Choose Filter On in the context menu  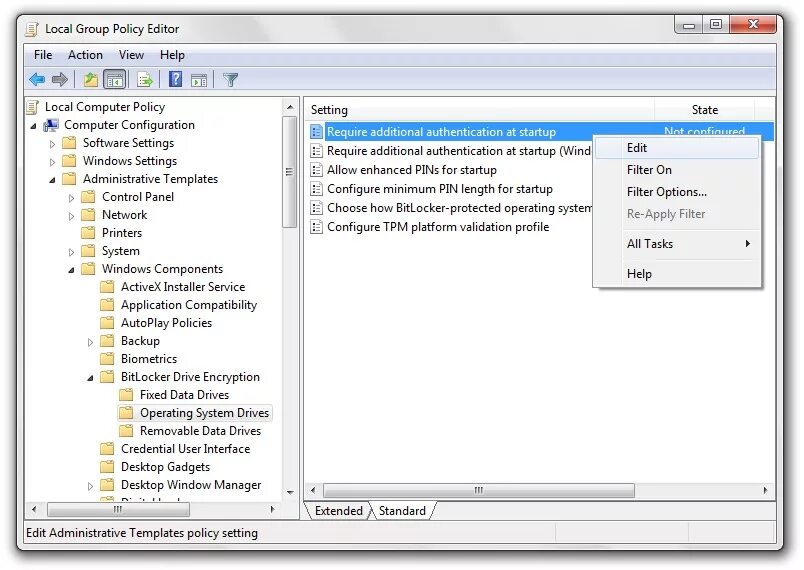[x=677, y=170]
